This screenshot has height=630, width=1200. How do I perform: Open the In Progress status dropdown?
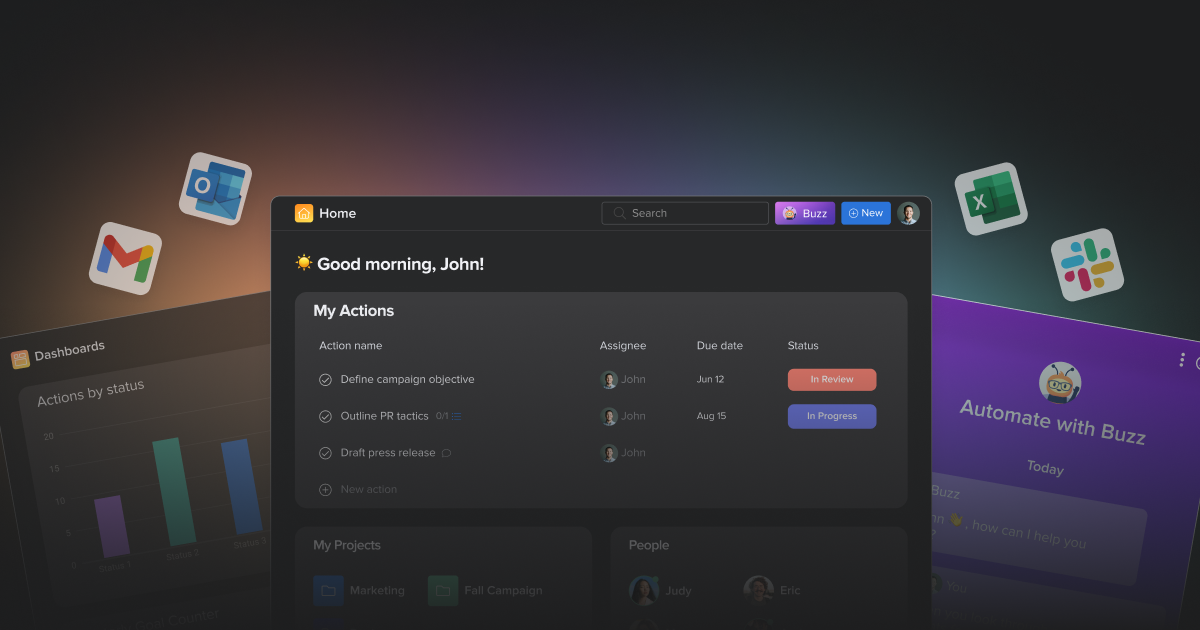[x=832, y=416]
